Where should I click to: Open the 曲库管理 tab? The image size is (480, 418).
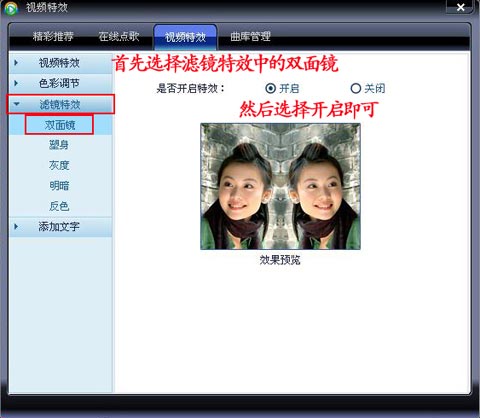250,36
